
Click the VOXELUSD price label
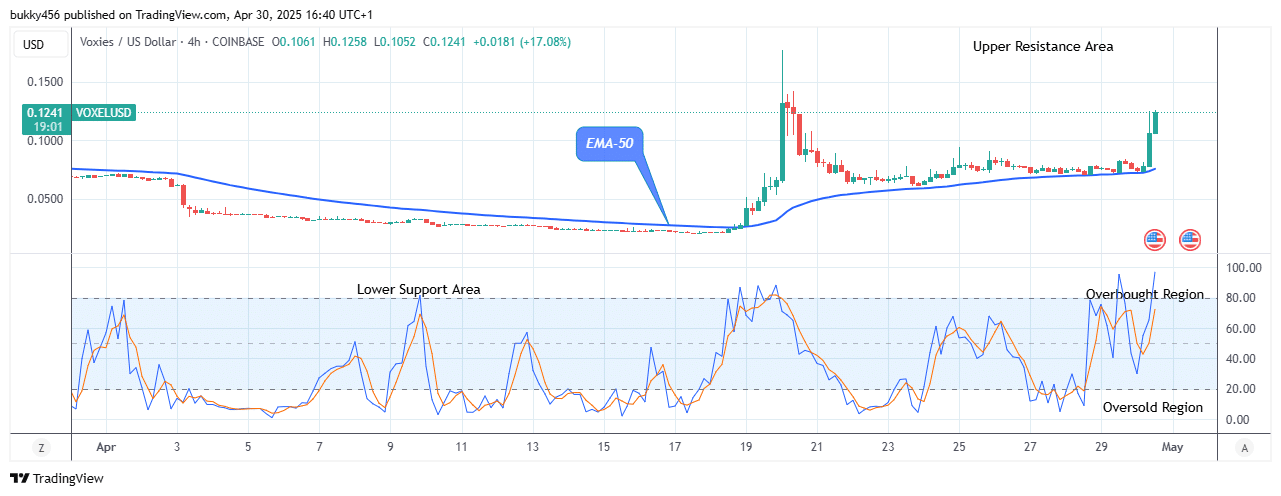point(102,114)
